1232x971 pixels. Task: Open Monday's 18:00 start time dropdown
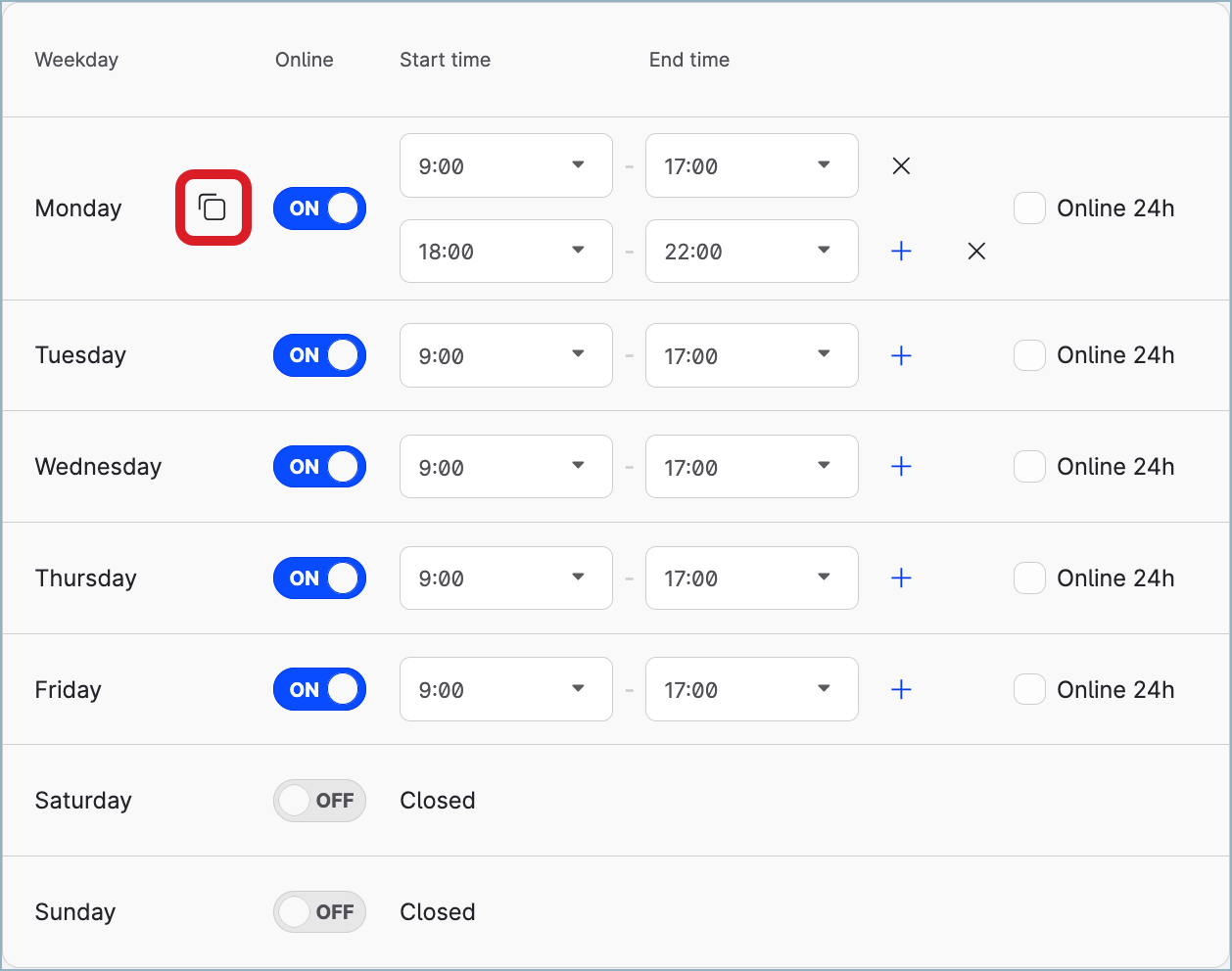click(x=505, y=252)
